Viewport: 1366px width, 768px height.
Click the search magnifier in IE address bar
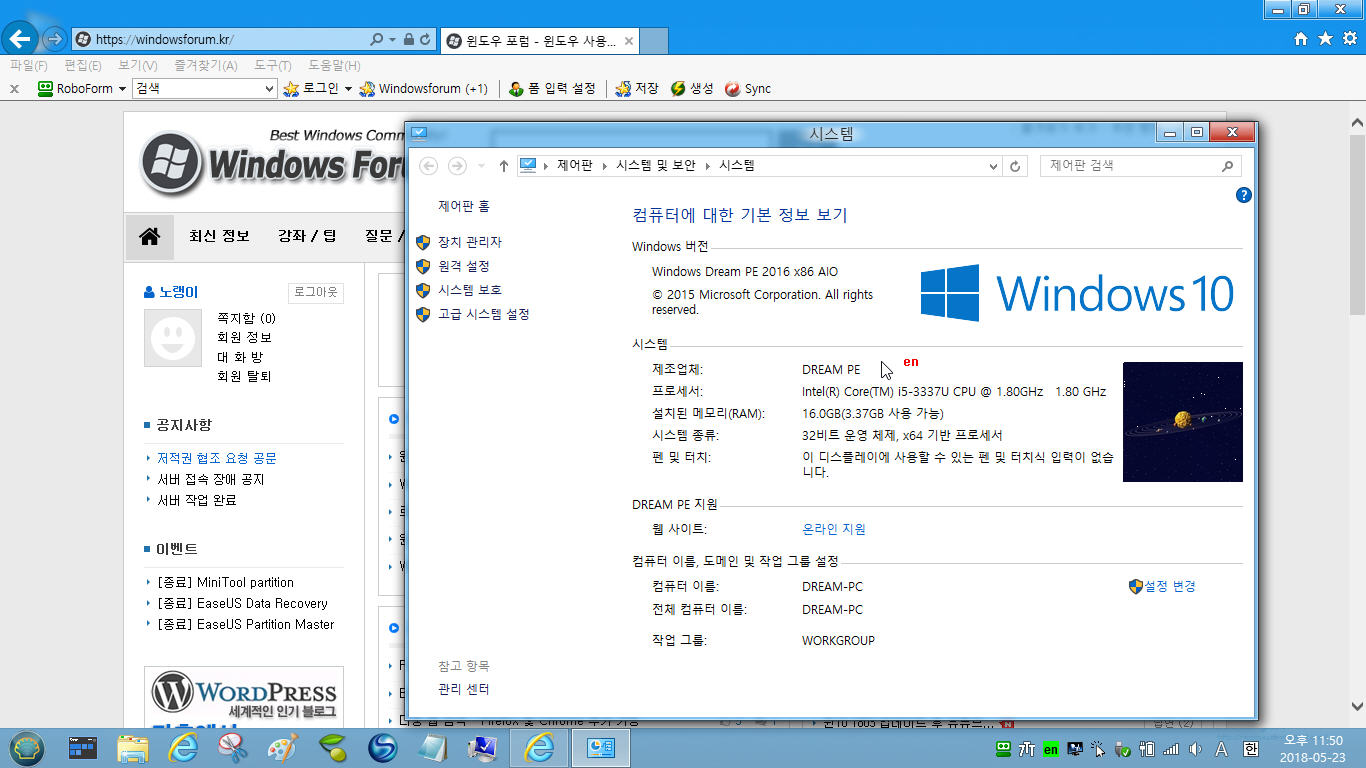pos(376,40)
